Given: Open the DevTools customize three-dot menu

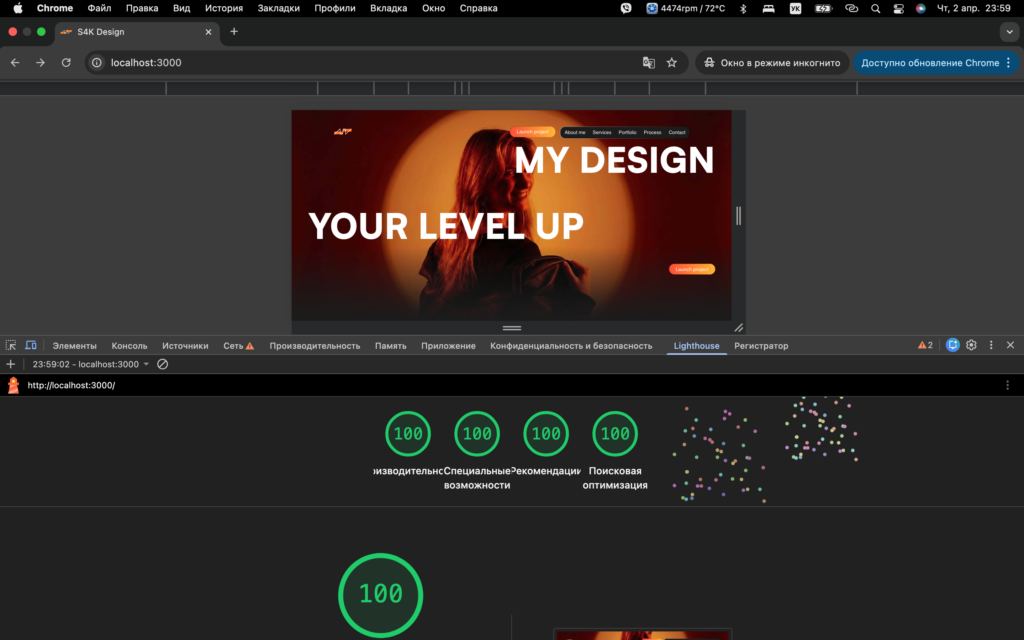Looking at the screenshot, I should (x=991, y=345).
